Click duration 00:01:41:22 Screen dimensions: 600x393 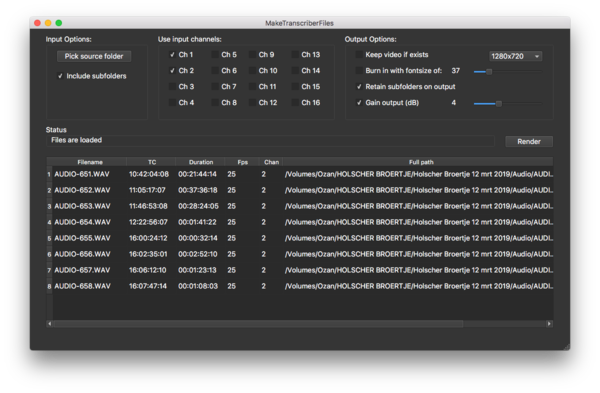[x=197, y=222]
